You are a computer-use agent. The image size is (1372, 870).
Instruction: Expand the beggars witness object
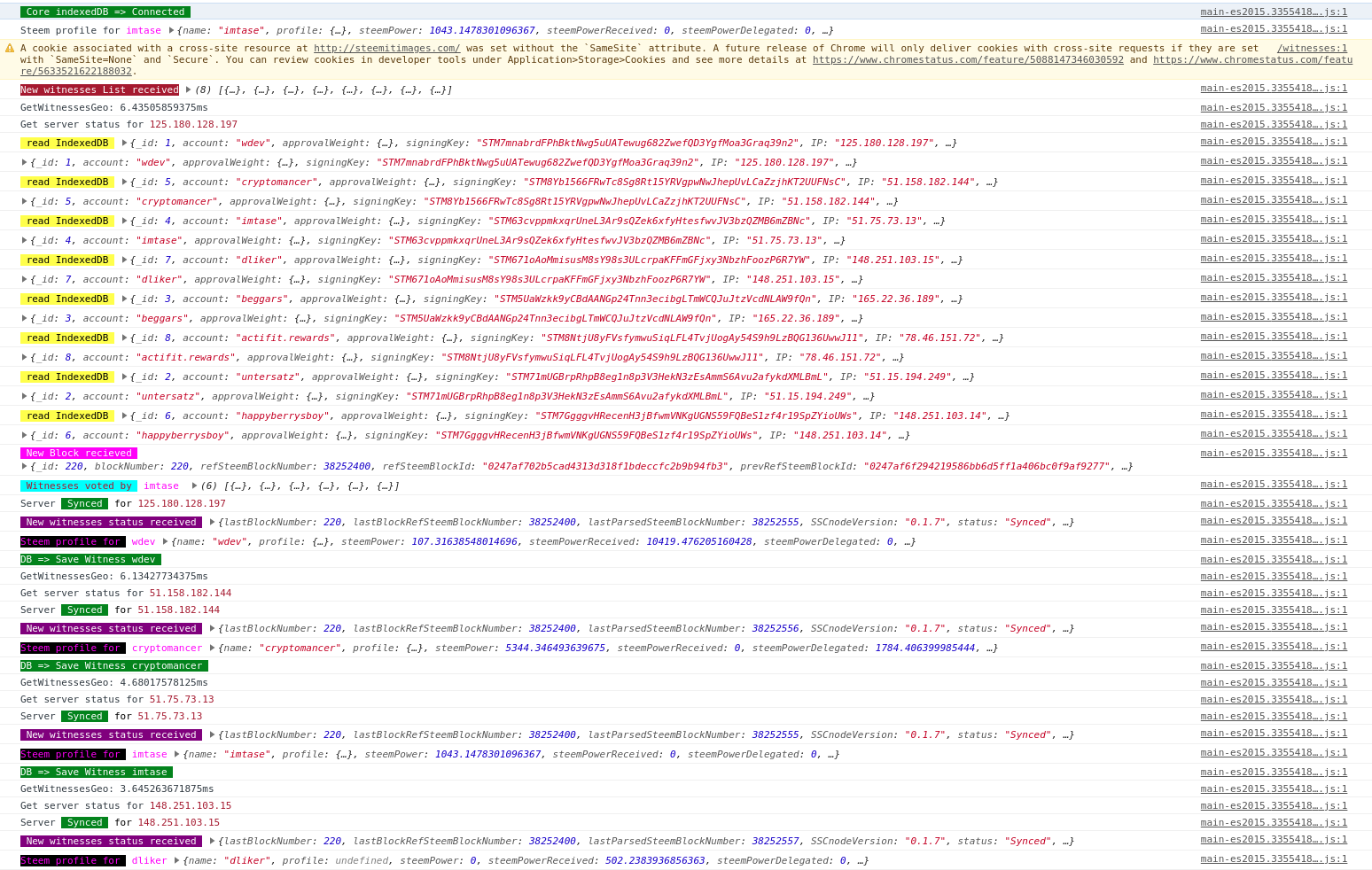(24, 318)
